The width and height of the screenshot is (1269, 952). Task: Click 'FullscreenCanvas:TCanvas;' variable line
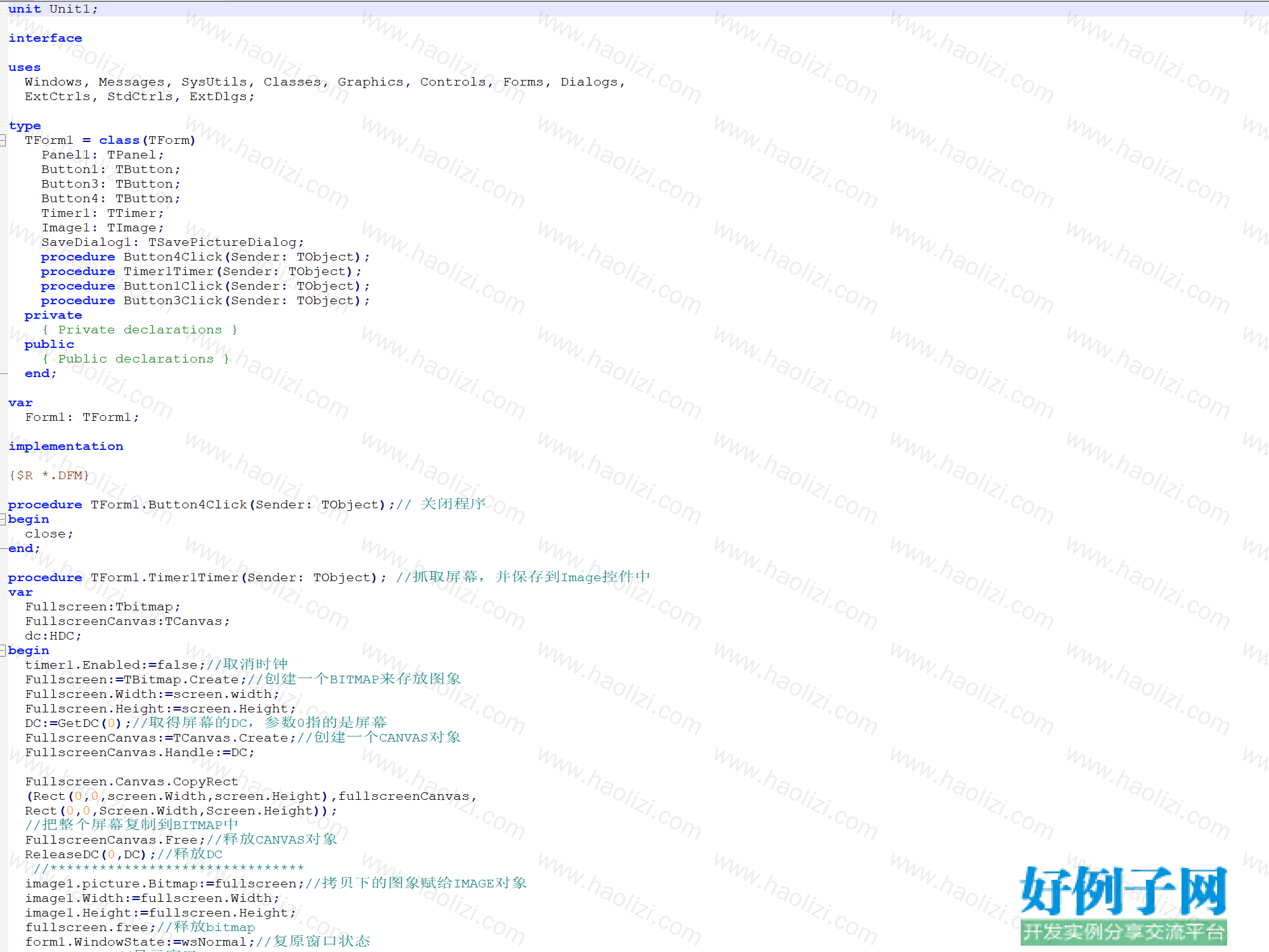[x=127, y=621]
